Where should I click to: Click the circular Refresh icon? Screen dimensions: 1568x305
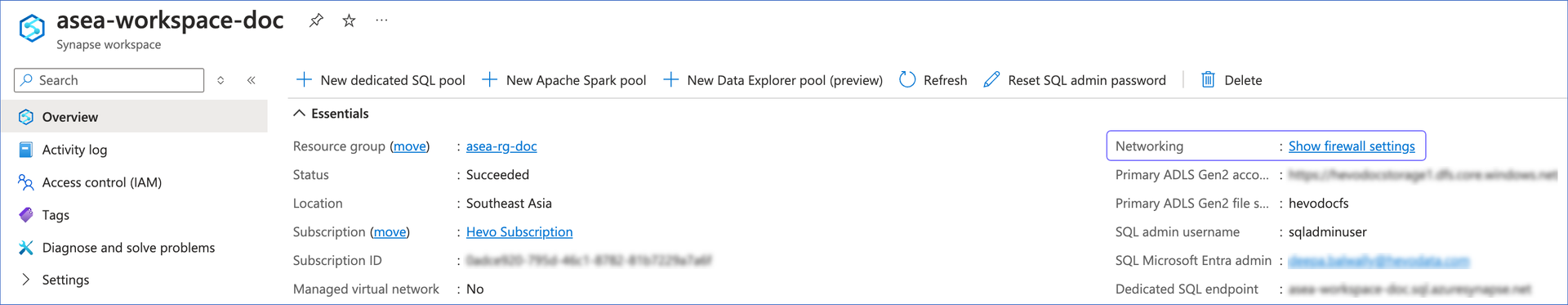(x=907, y=79)
